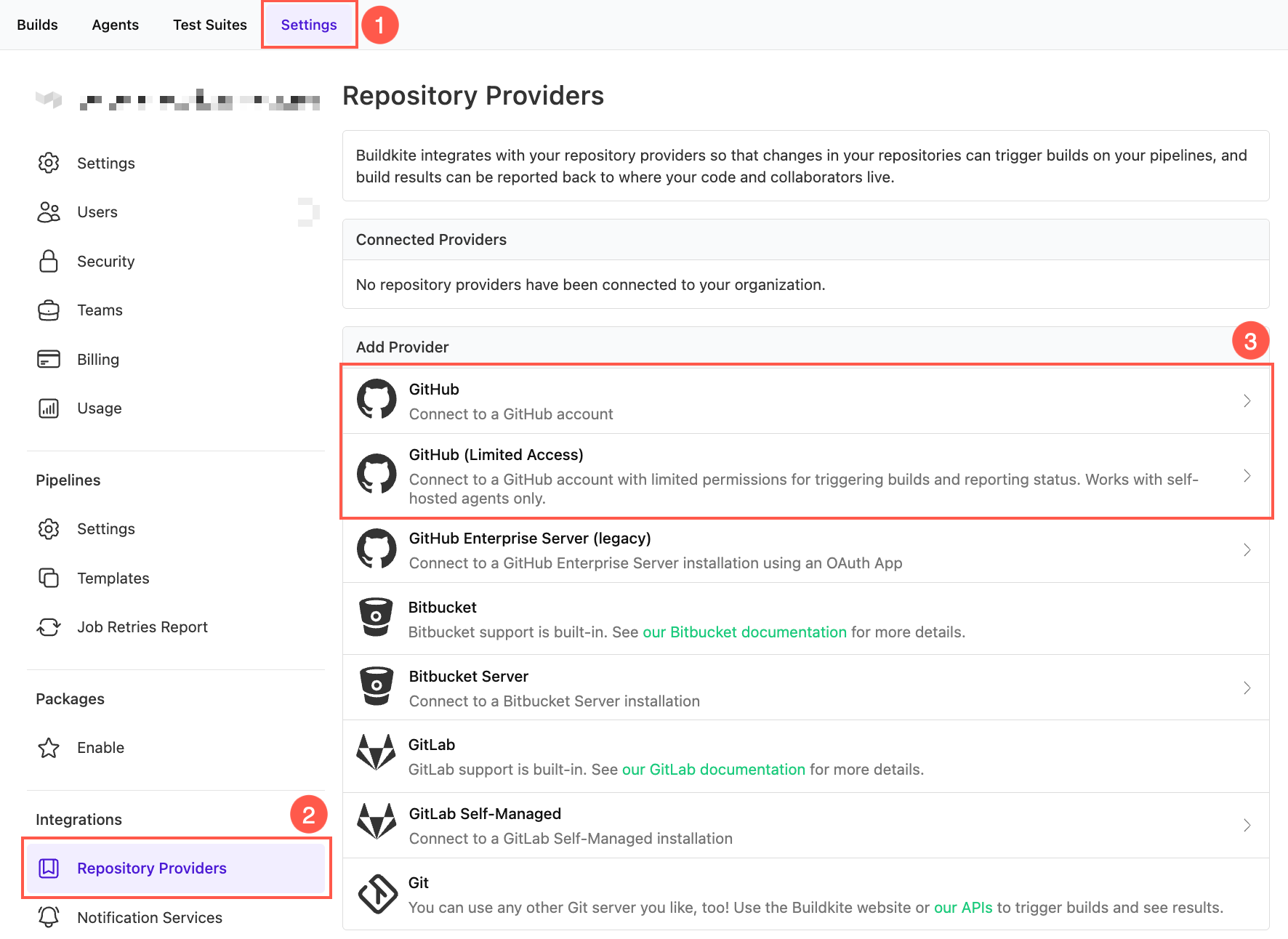Click the Enable star icon under Packages
The image size is (1288, 939).
click(x=48, y=747)
